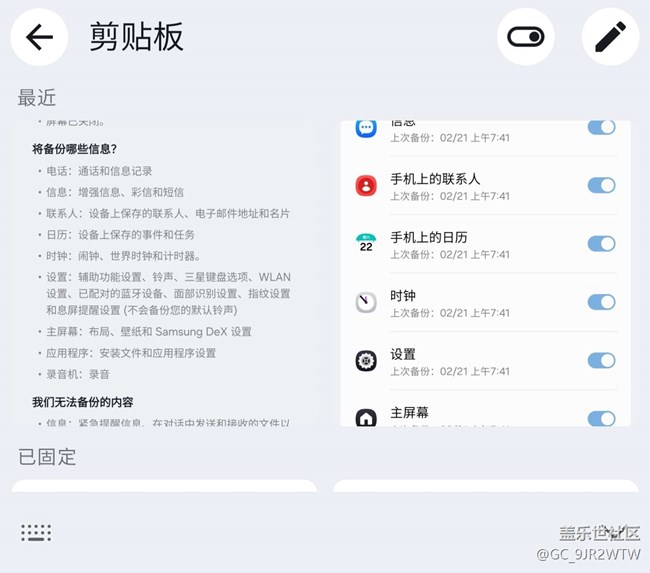Switch off the 主屏幕 backup toggle

[601, 418]
